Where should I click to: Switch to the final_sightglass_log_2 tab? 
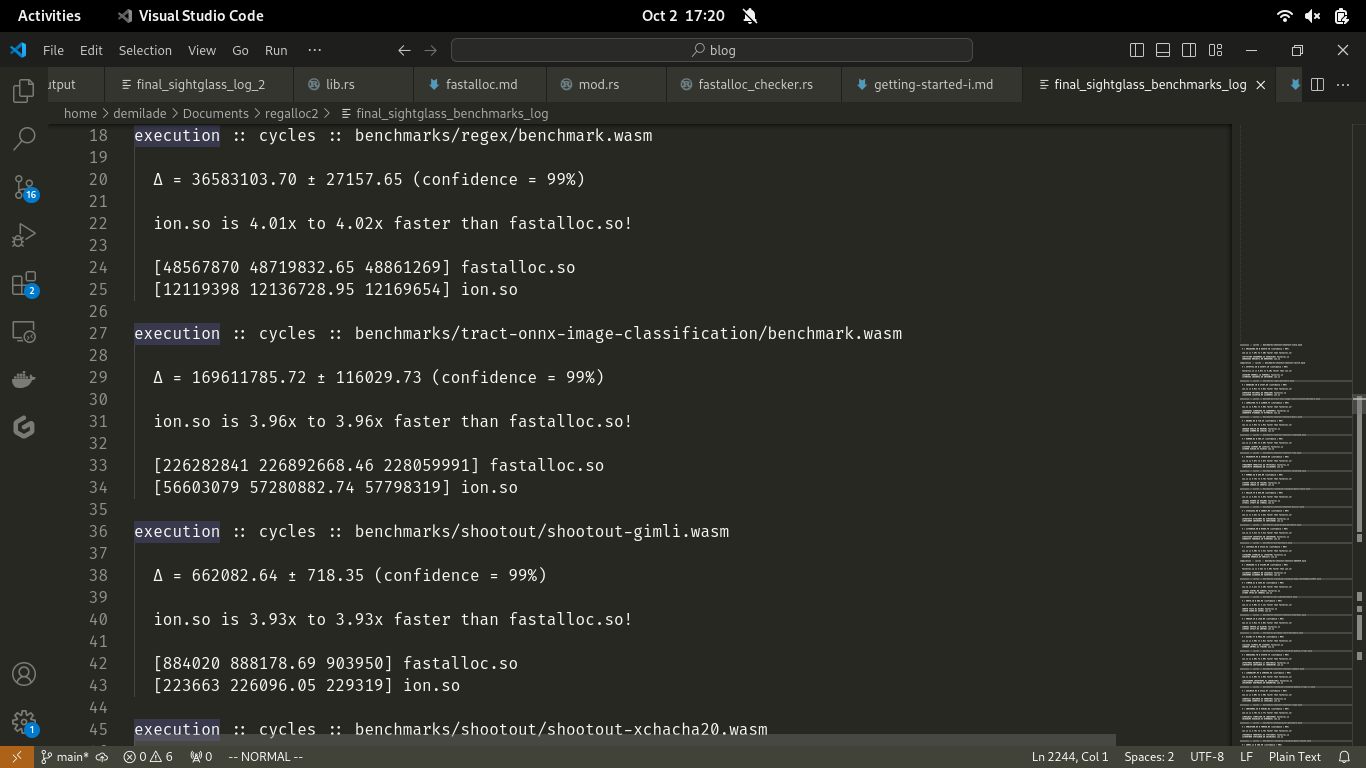(x=199, y=85)
